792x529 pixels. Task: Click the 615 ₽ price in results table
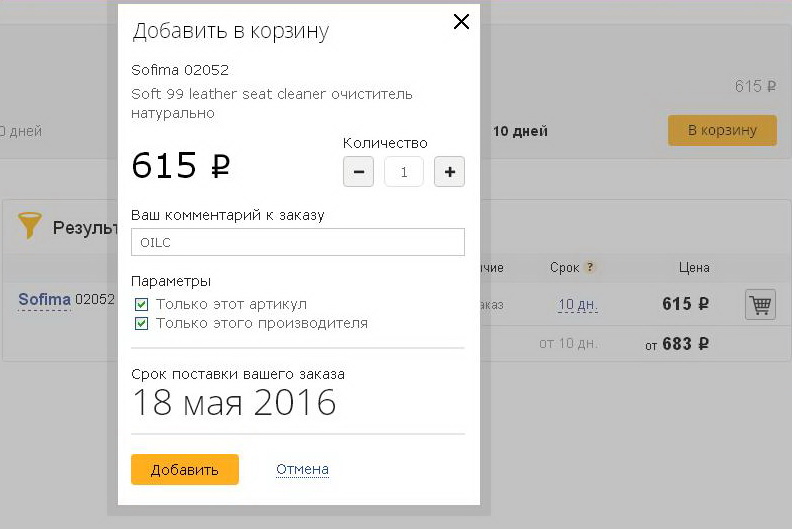[685, 304]
